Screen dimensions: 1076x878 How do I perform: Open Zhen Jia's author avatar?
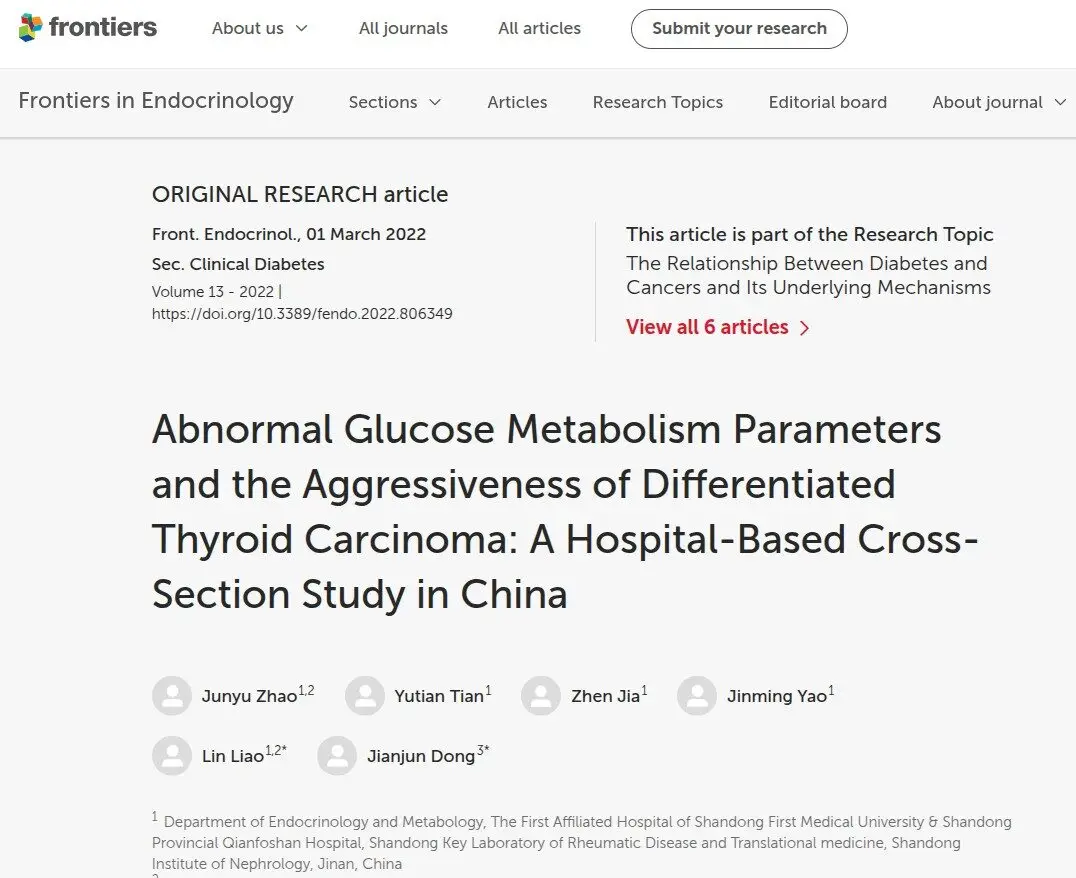(541, 695)
